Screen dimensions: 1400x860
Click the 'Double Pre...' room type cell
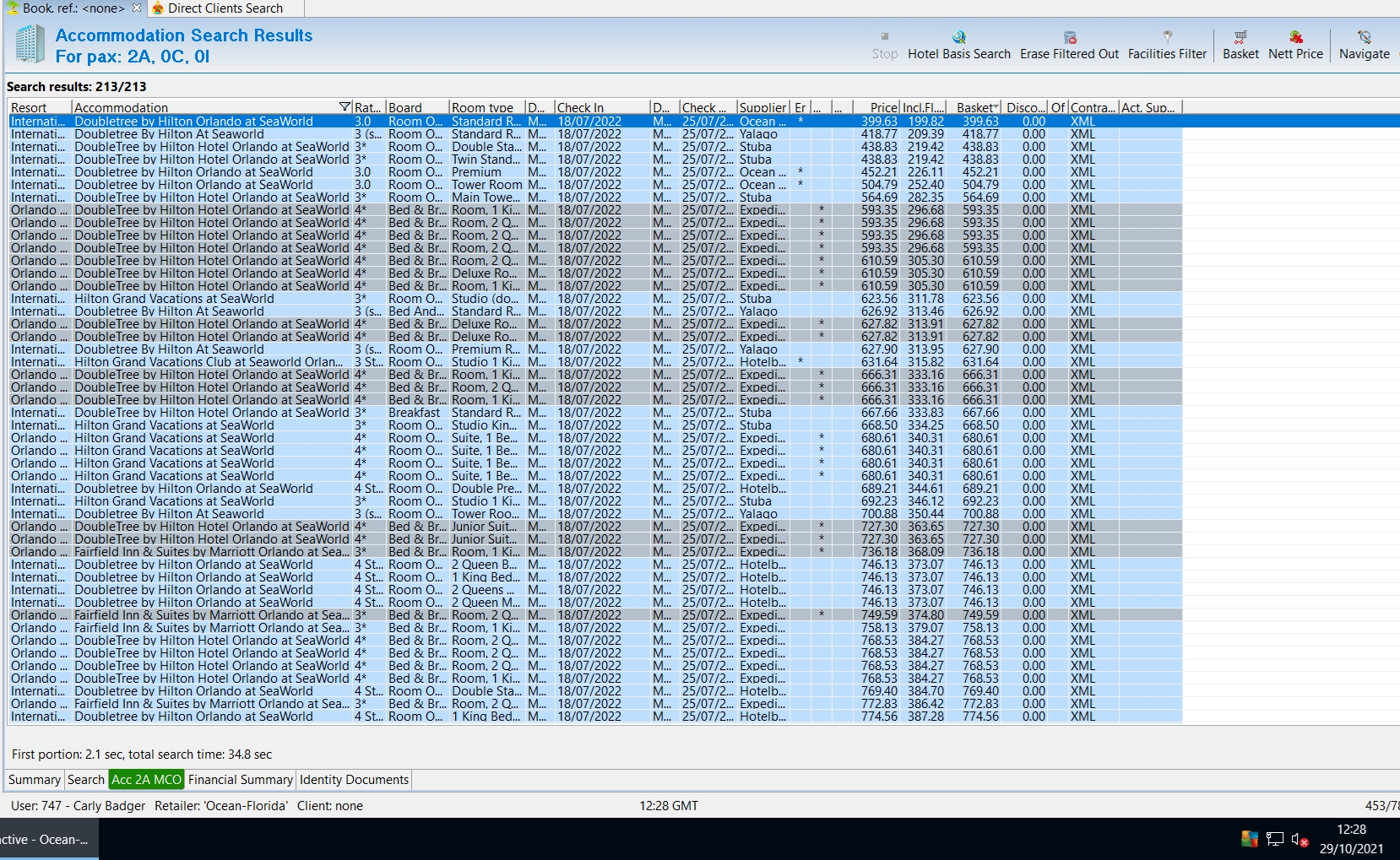click(x=486, y=489)
